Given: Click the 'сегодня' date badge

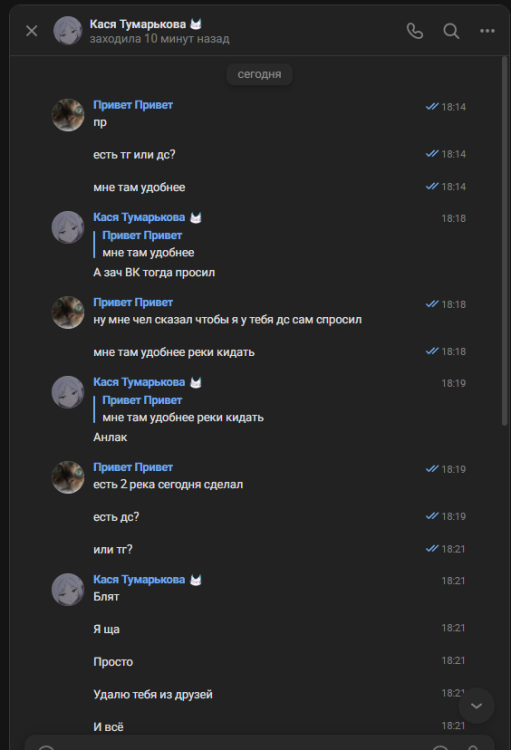Looking at the screenshot, I should pos(259,74).
